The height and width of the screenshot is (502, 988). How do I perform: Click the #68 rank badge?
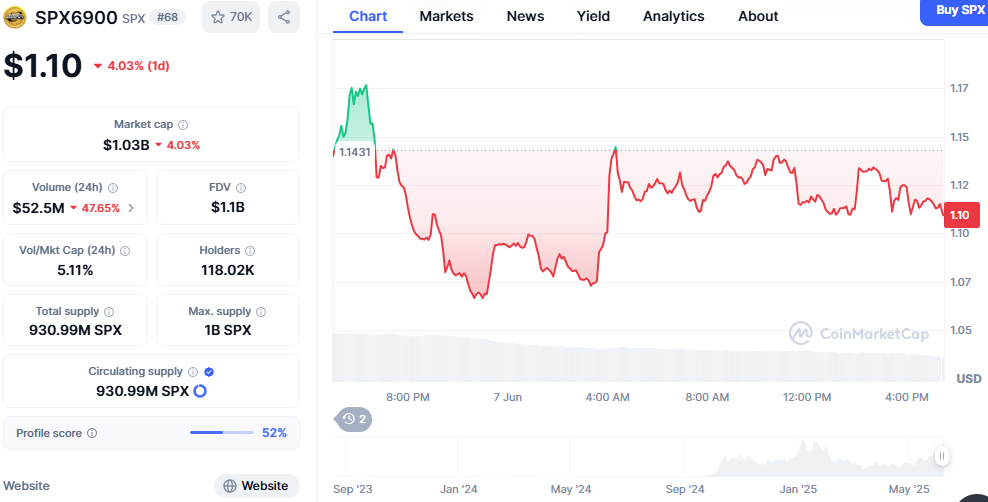tap(168, 17)
